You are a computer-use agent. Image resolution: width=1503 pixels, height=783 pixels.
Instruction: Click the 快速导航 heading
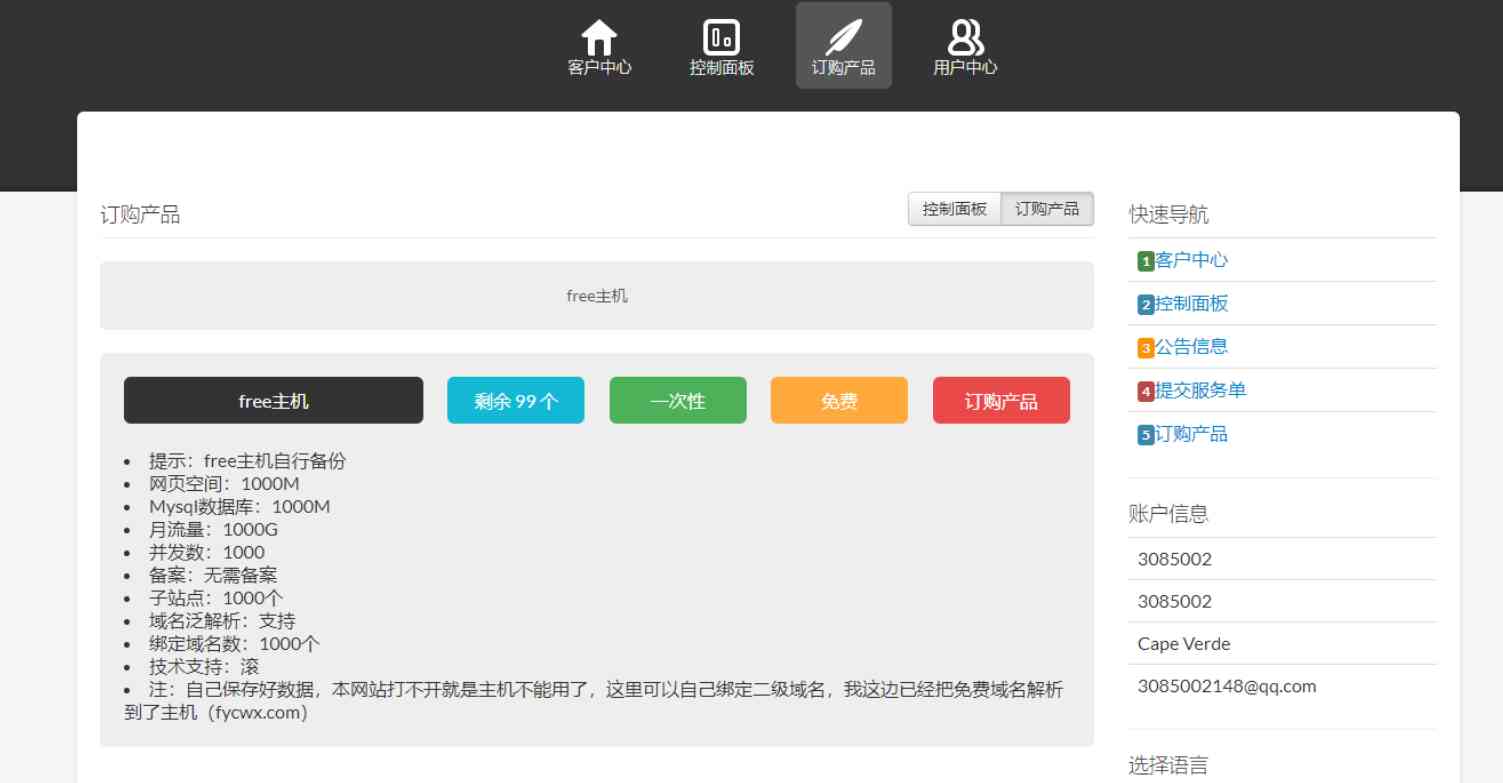[x=1169, y=215]
